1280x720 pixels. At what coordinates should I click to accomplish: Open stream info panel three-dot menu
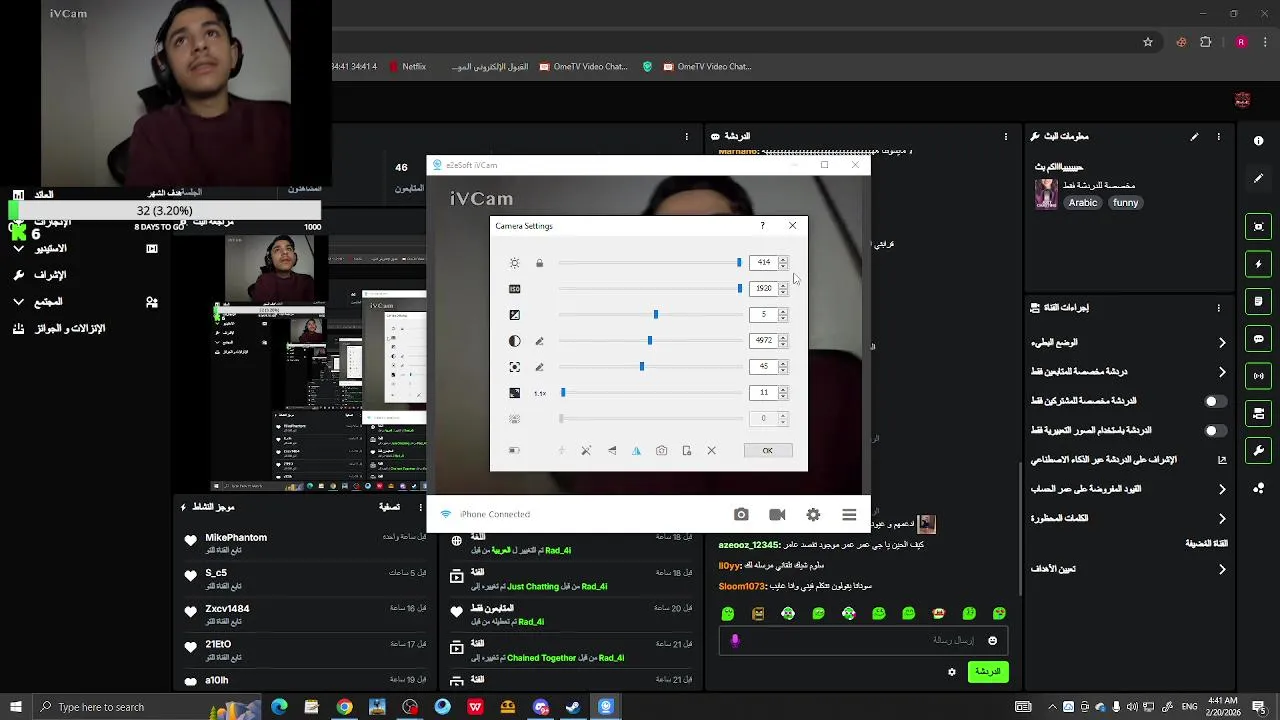[x=1218, y=137]
